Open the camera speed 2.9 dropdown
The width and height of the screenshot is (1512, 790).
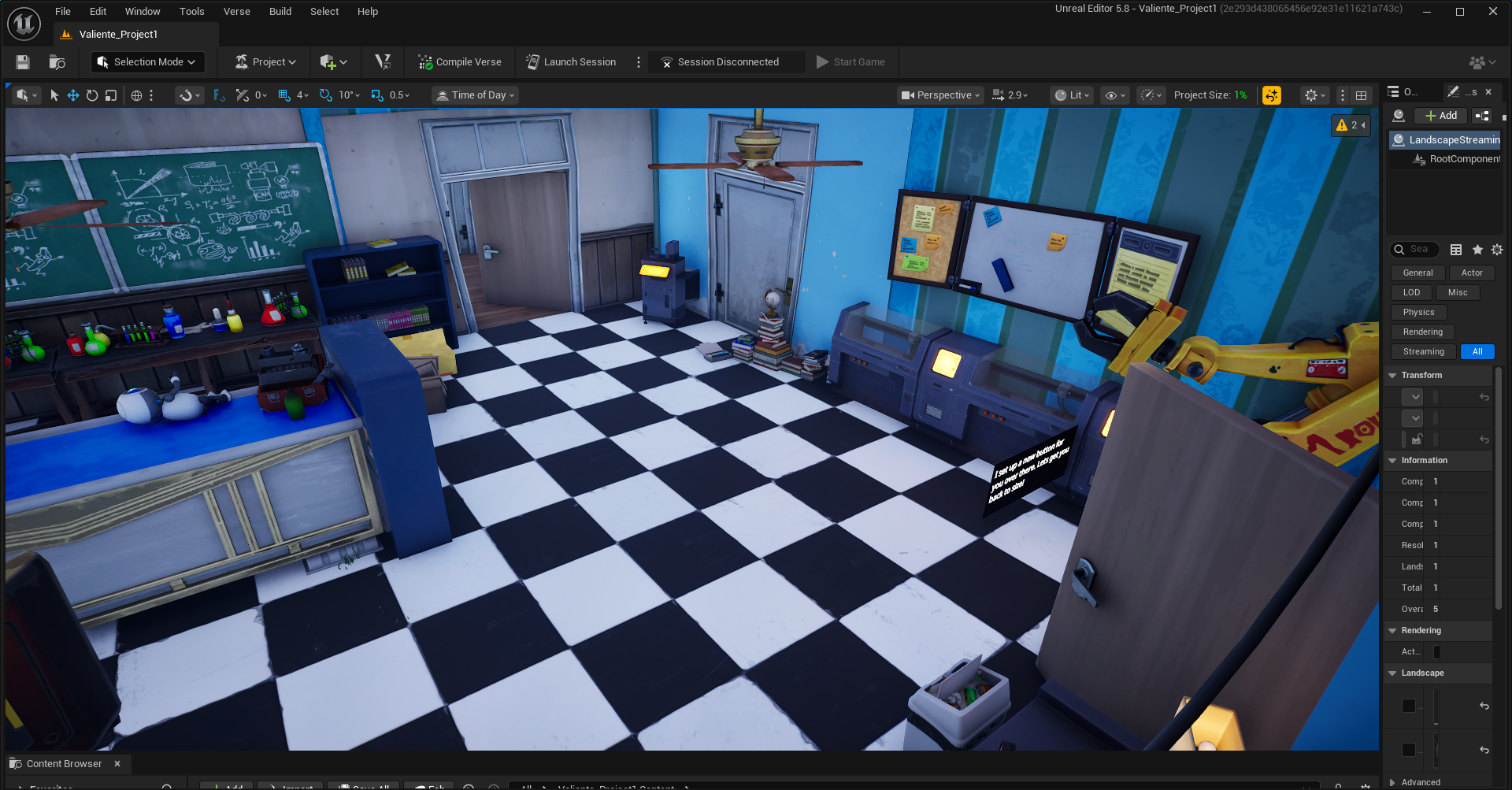coord(1010,95)
